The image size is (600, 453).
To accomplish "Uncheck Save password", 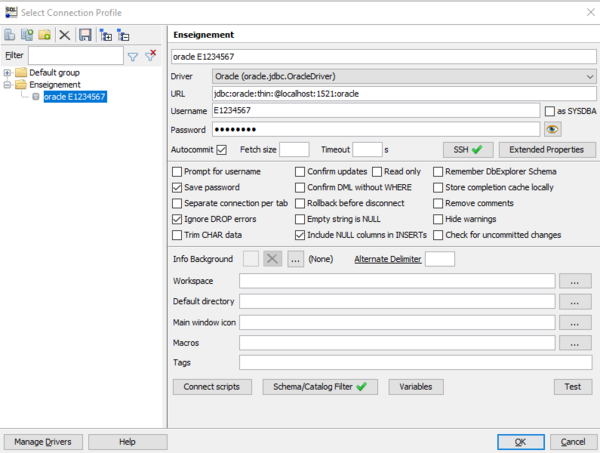I will click(177, 187).
